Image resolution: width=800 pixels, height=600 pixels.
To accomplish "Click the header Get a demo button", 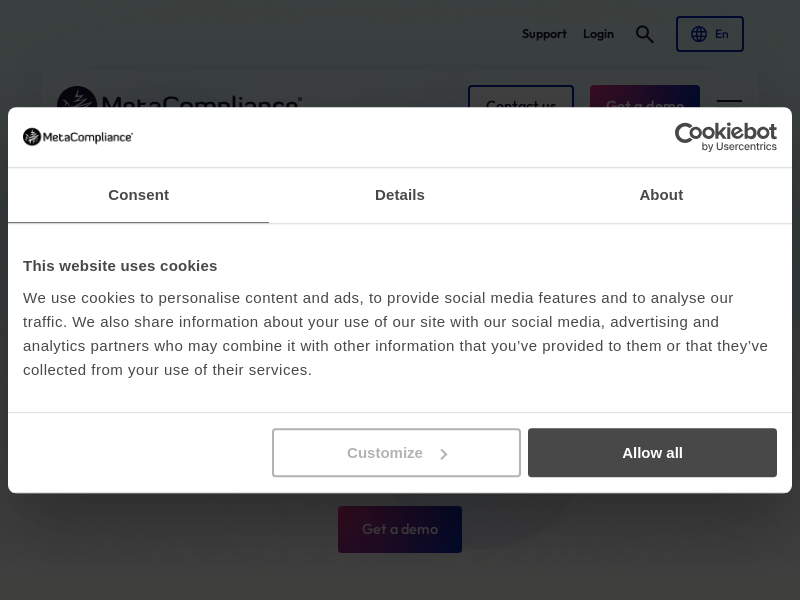I will point(645,97).
